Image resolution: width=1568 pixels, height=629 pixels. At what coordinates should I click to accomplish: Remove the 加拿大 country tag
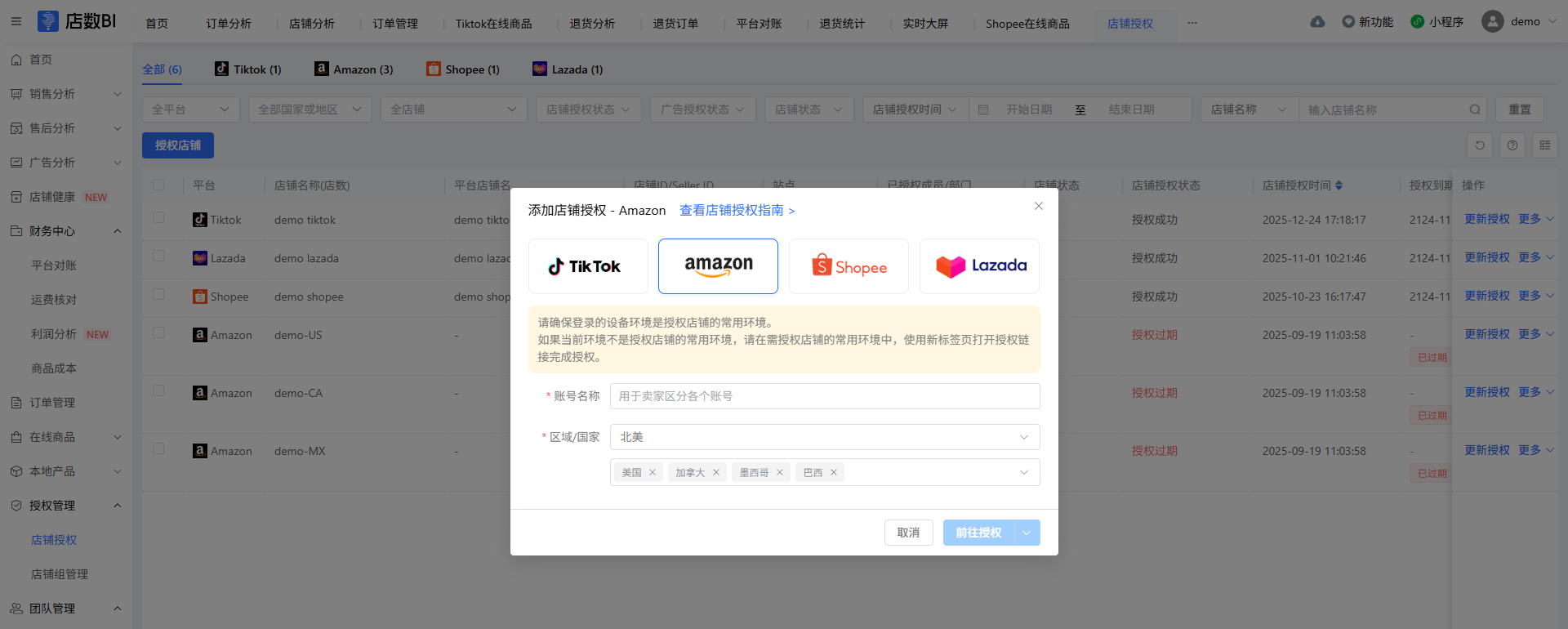[x=716, y=472]
